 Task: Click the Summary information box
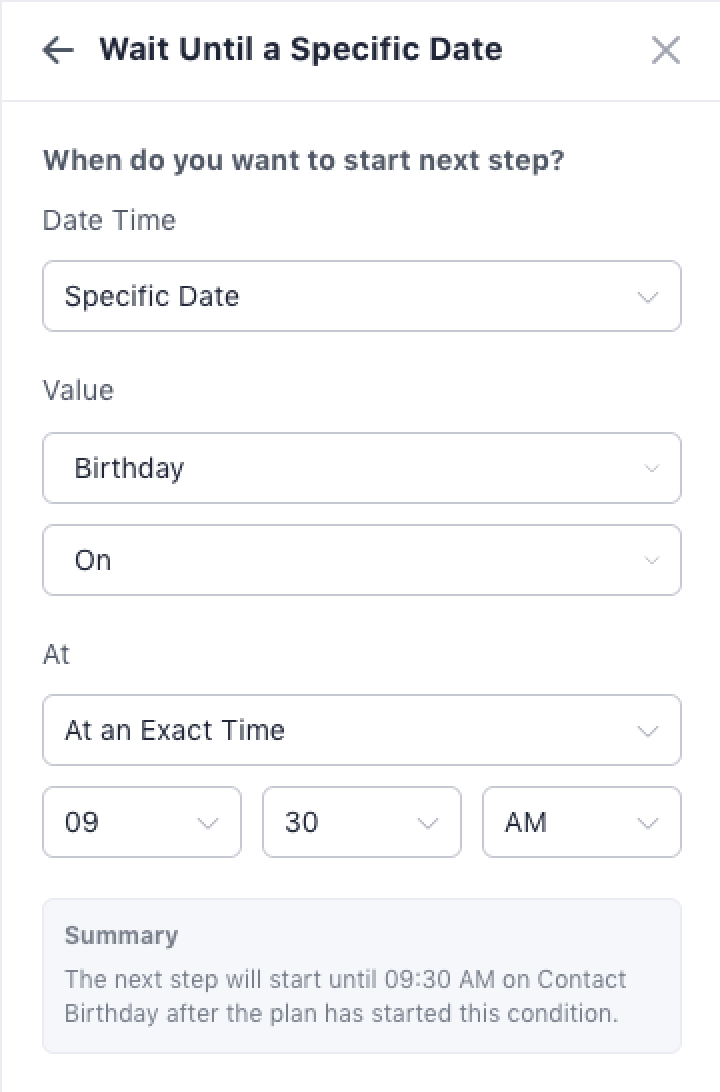pos(361,975)
